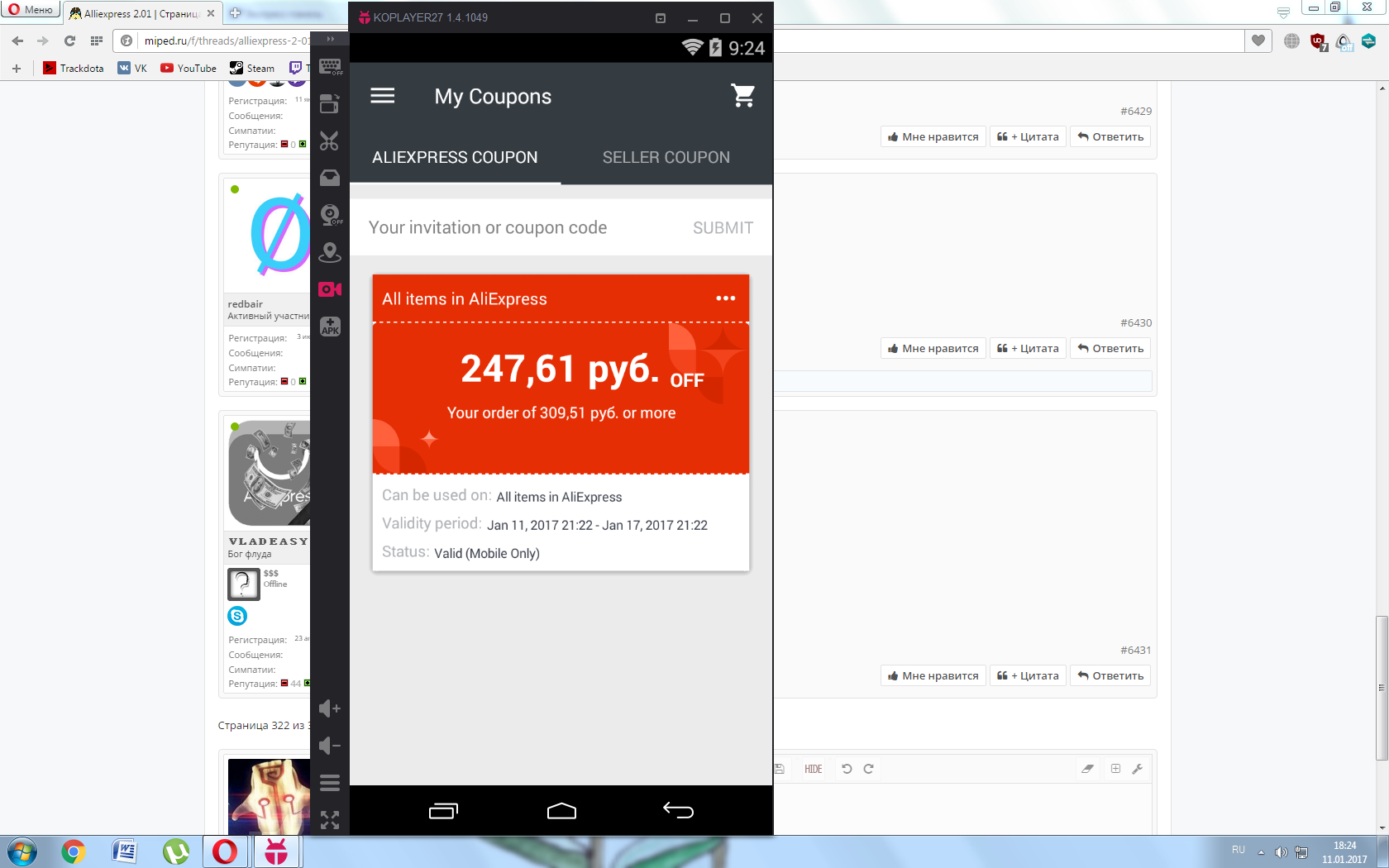Reply to post #6429 with Ответить
This screenshot has width=1389, height=868.
click(1110, 136)
